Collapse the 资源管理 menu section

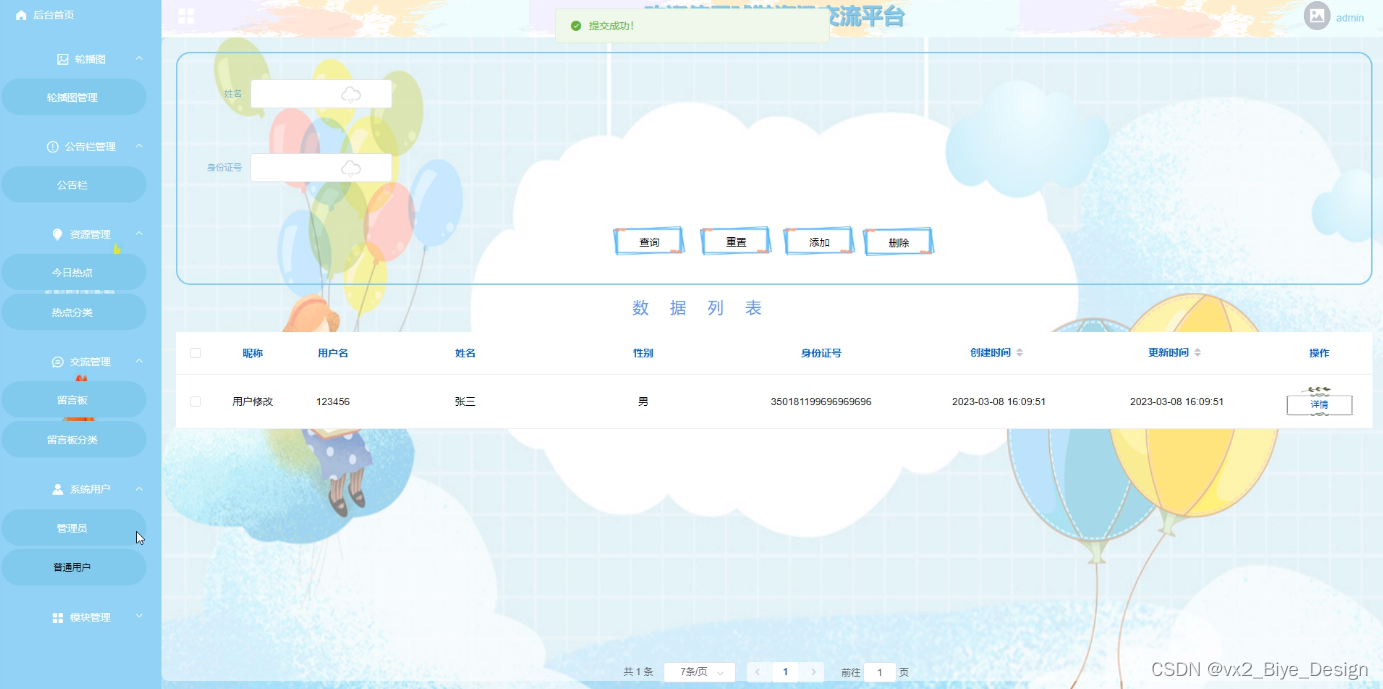point(139,233)
